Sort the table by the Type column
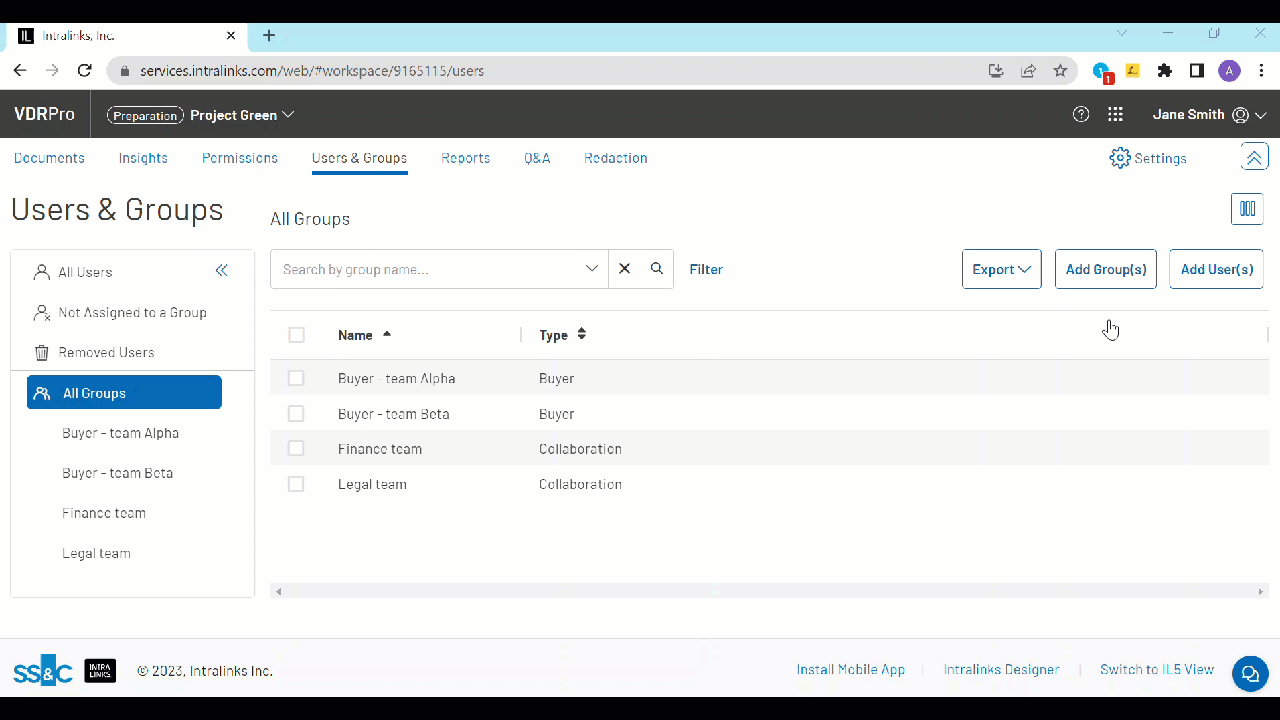The image size is (1280, 720). (x=562, y=335)
